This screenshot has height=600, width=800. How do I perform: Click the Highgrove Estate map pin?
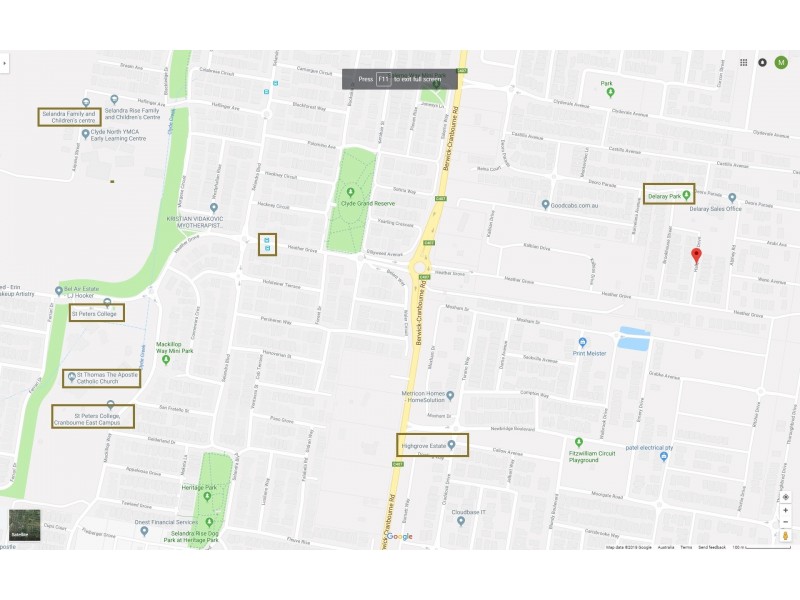(451, 445)
